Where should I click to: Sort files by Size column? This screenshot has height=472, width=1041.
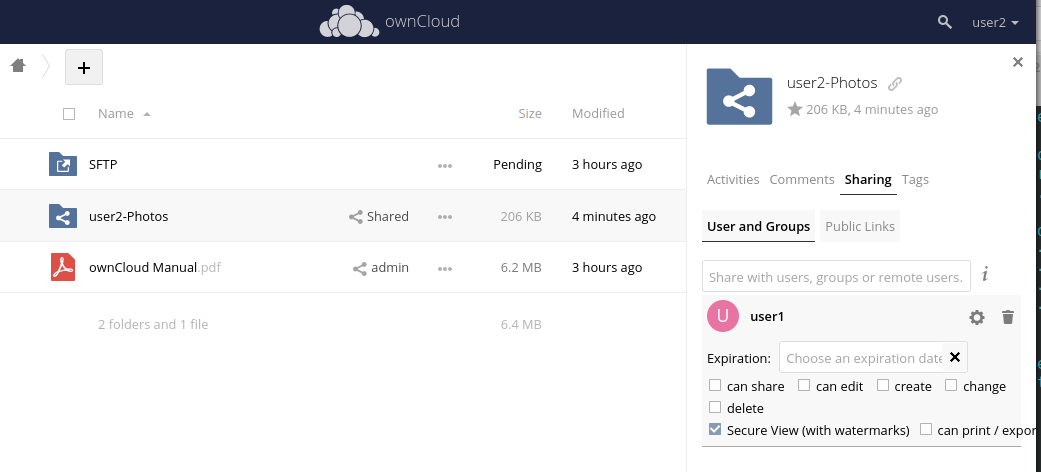pos(530,114)
